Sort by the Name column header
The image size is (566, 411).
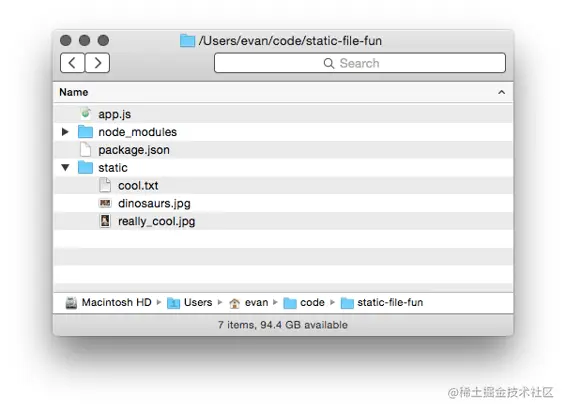pos(74,92)
